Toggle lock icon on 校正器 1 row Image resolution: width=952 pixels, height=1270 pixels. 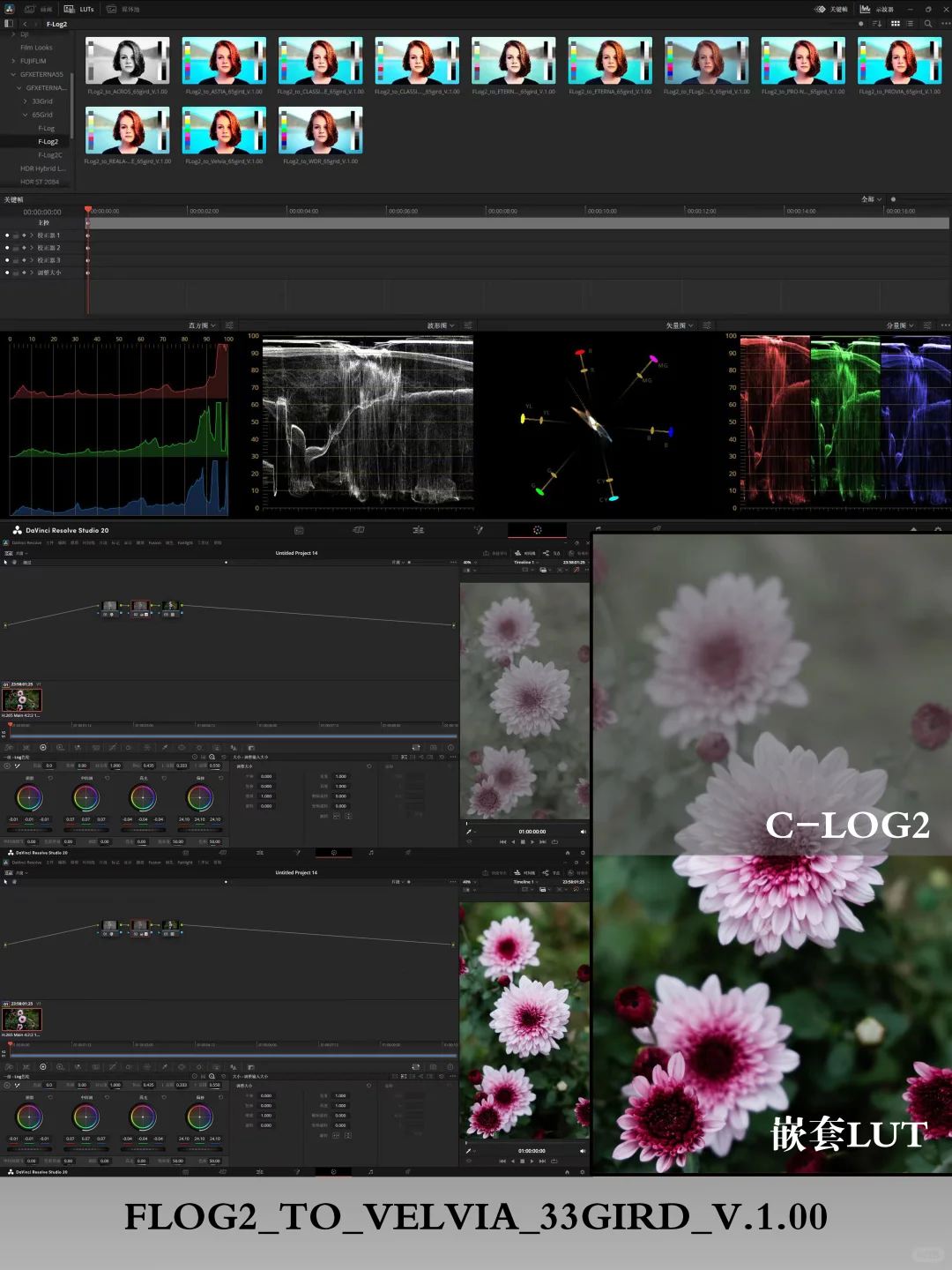[x=16, y=235]
